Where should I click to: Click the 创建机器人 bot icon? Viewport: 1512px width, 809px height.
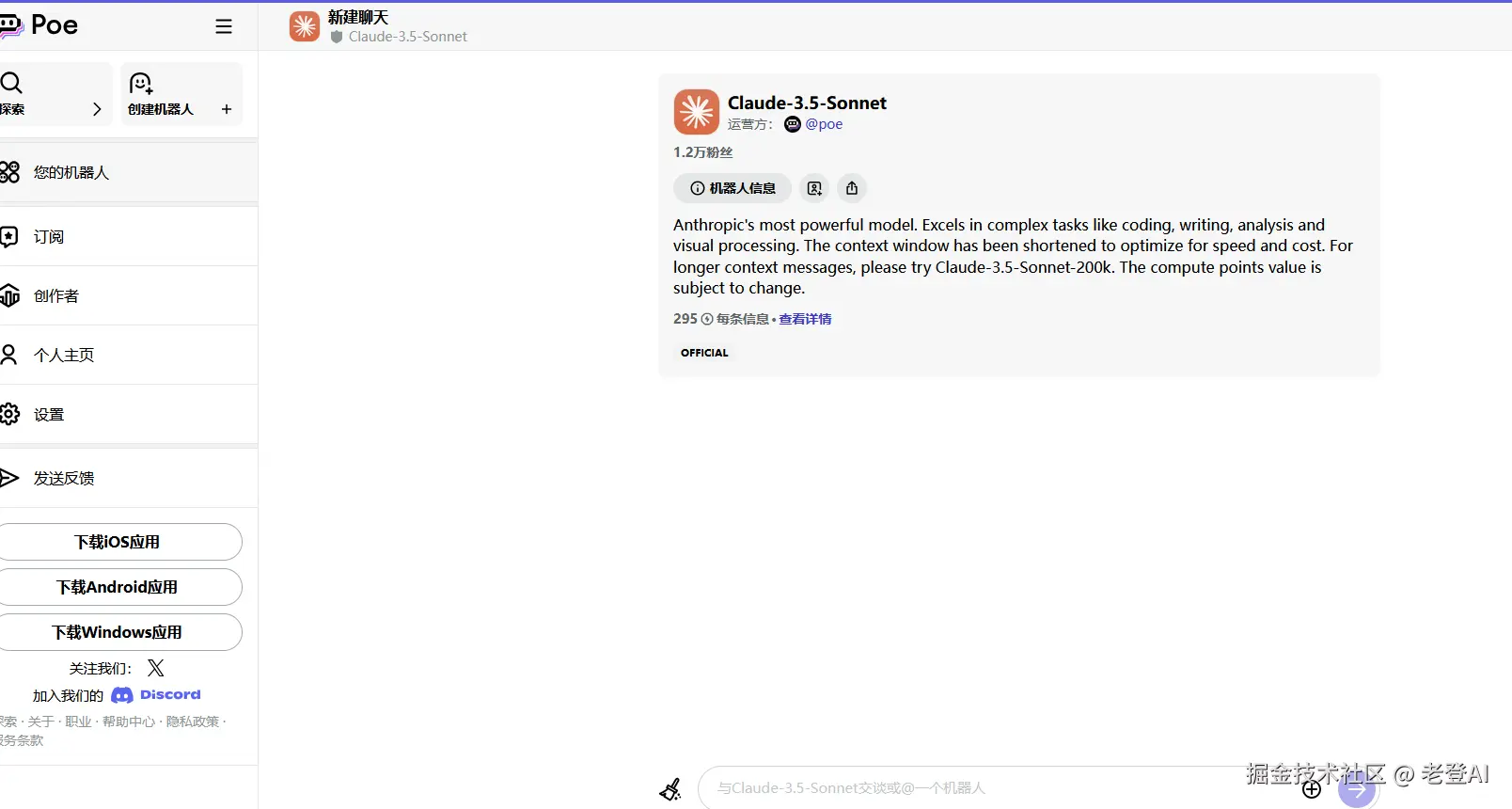141,83
